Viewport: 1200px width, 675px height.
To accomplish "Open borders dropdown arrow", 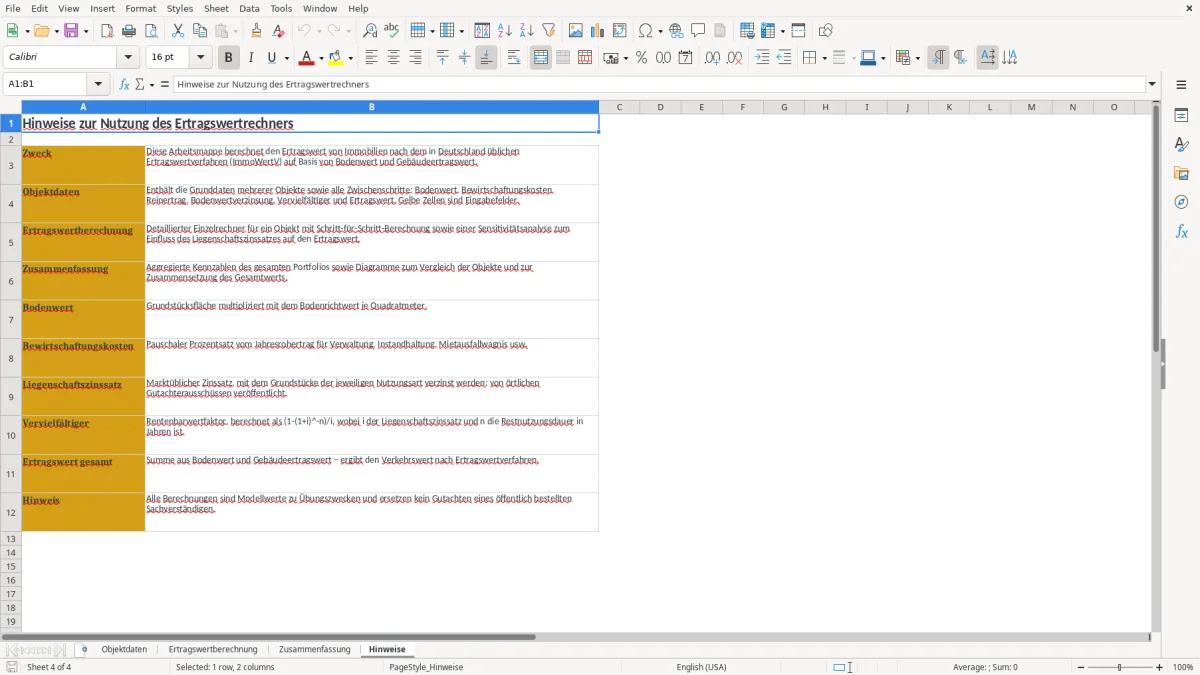I will (x=823, y=58).
